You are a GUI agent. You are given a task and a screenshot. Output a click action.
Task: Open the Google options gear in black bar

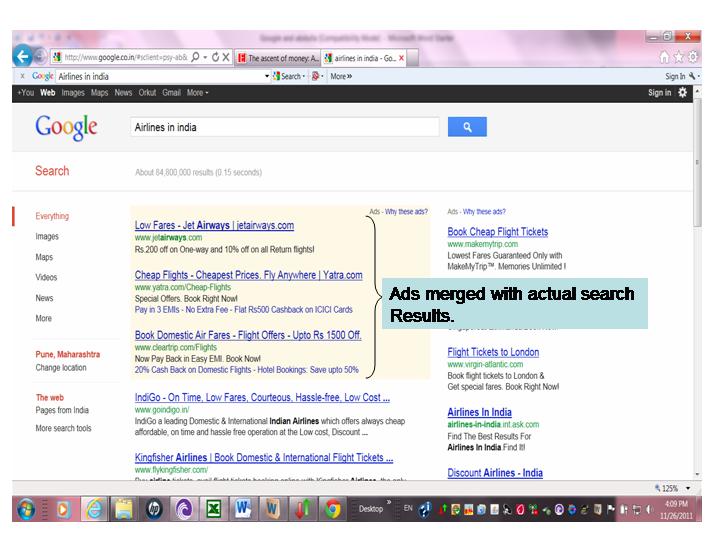[683, 93]
